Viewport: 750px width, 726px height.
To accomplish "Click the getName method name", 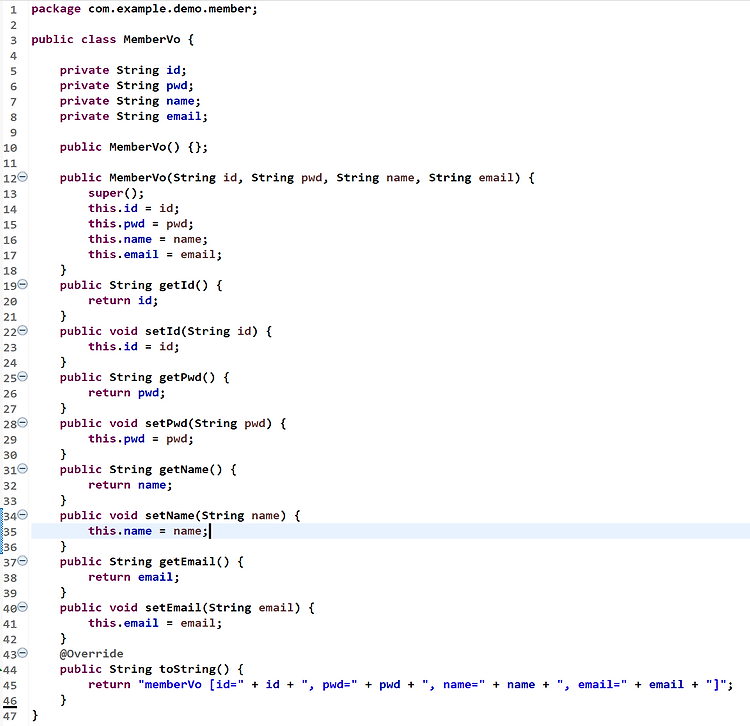I will (184, 470).
